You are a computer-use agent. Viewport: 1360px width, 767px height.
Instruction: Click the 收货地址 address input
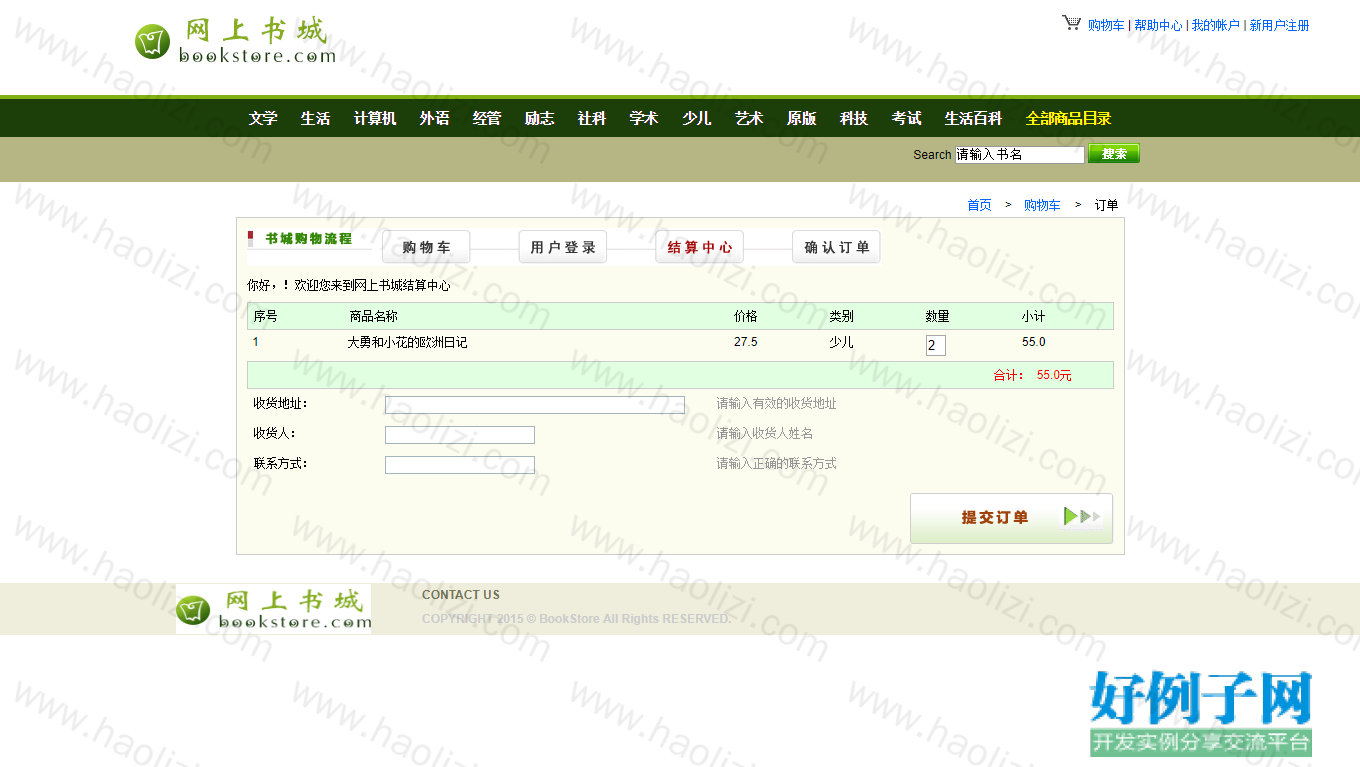[535, 405]
